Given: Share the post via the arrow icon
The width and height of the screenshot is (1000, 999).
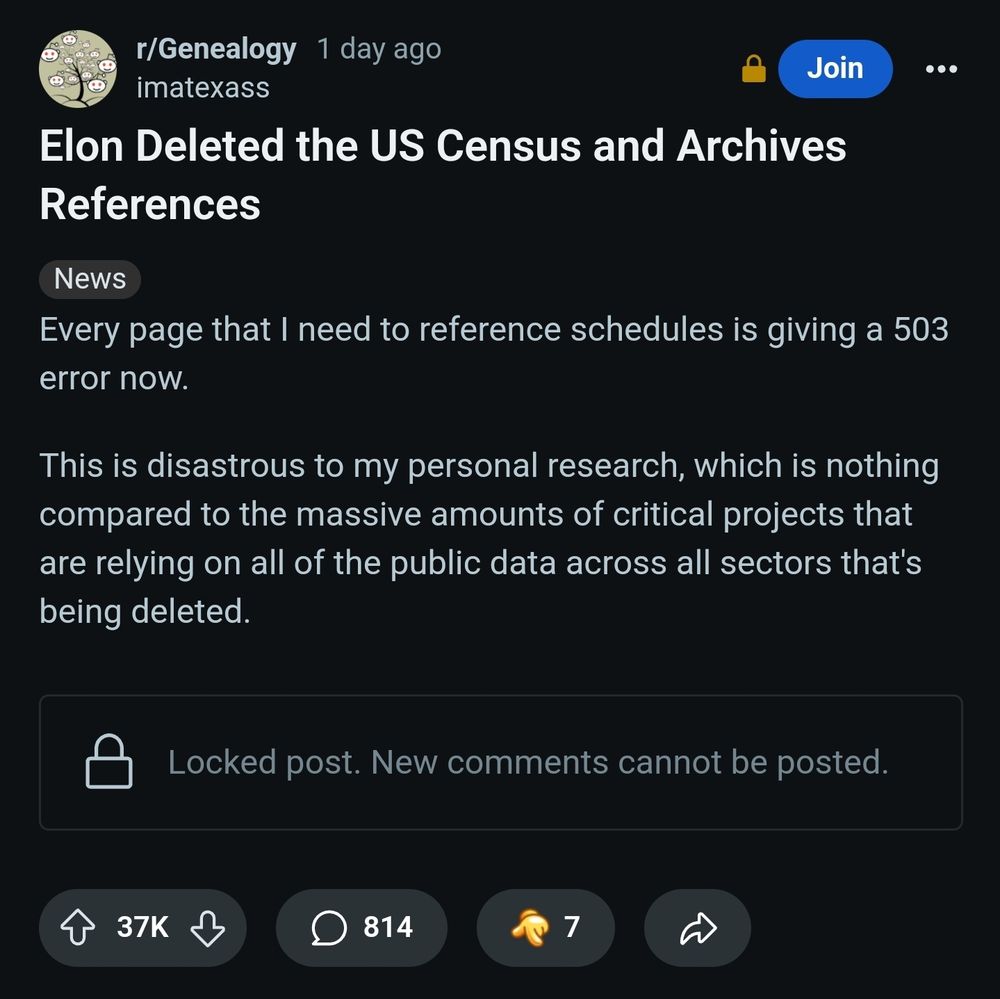Looking at the screenshot, I should click(697, 928).
